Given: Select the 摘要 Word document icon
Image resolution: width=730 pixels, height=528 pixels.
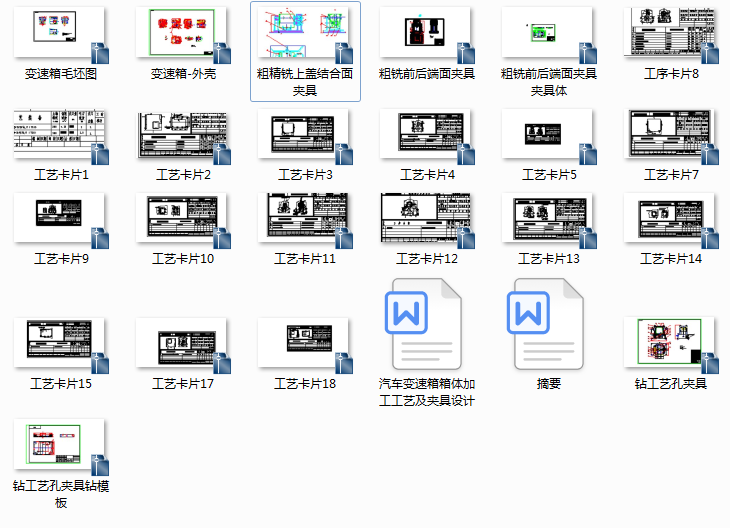Looking at the screenshot, I should pyautogui.click(x=546, y=324).
